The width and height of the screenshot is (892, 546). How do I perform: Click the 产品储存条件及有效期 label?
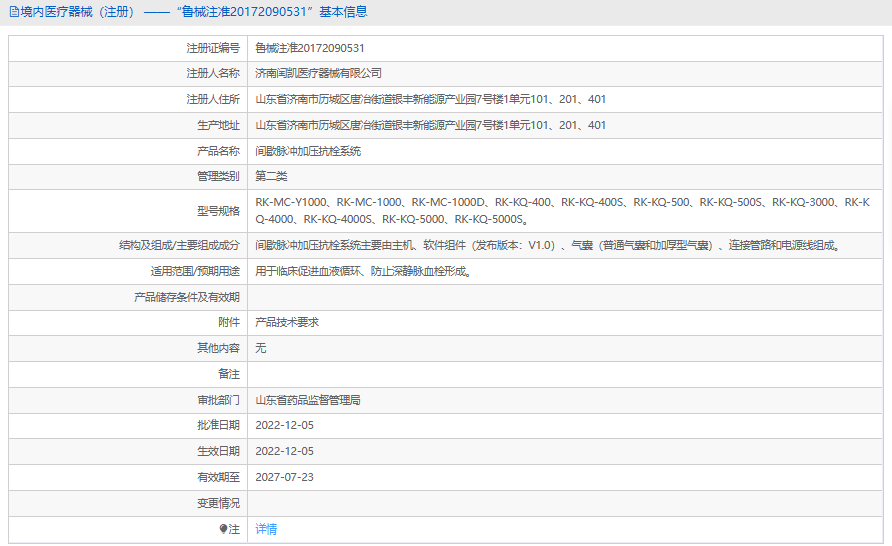coord(187,297)
